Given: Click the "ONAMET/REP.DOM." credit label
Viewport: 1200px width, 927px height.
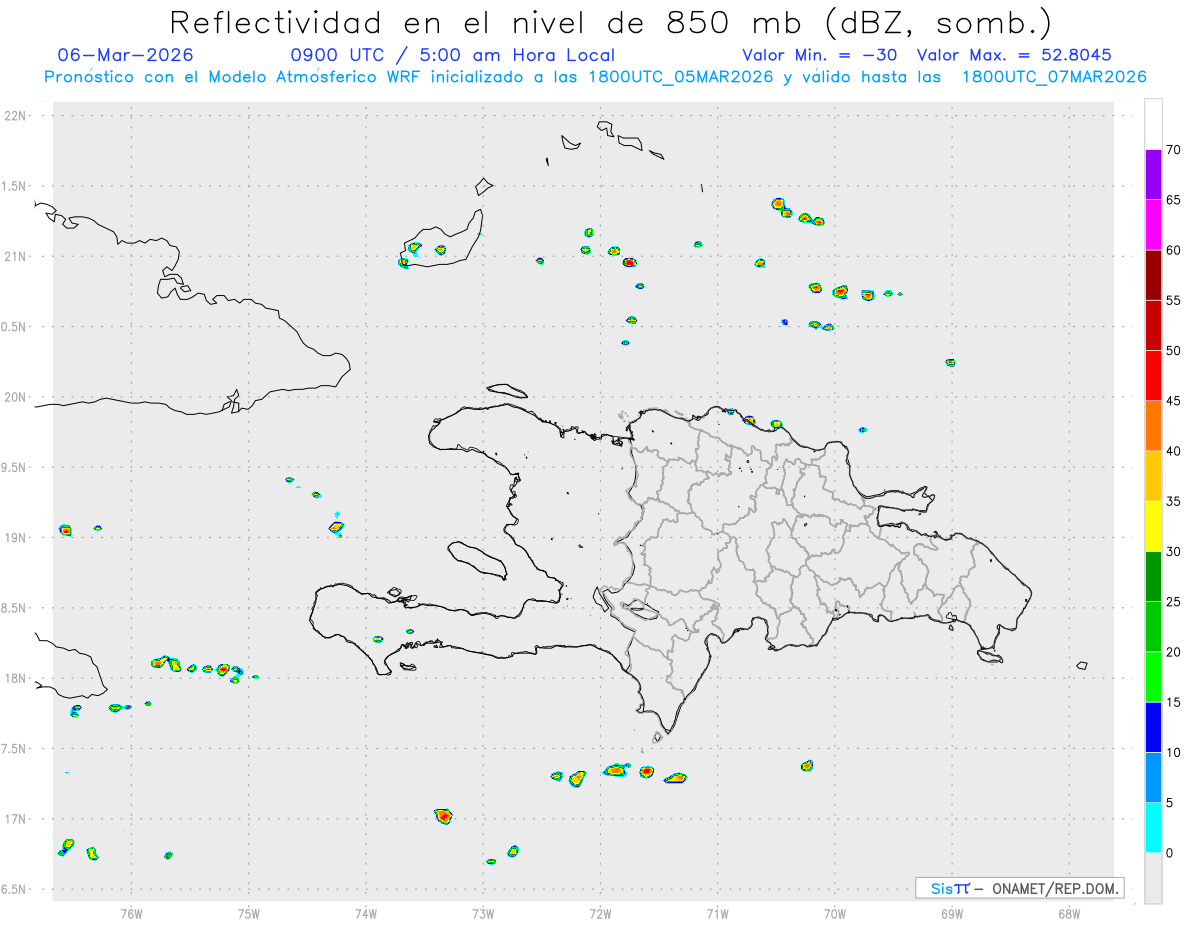Looking at the screenshot, I should (1056, 888).
